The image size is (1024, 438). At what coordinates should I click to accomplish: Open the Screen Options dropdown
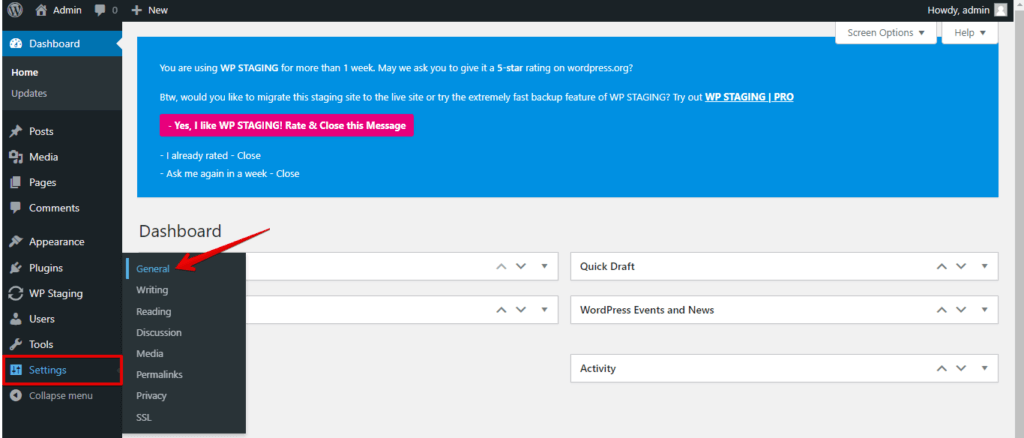886,33
